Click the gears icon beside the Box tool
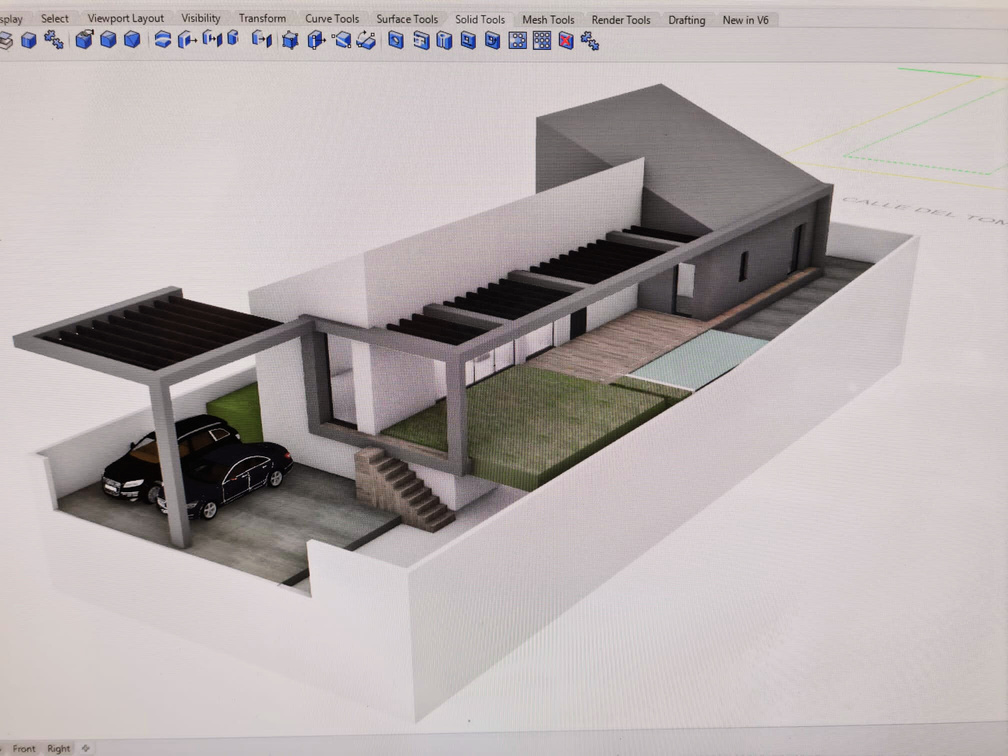Screen dimensions: 1008x756 (x=54, y=40)
